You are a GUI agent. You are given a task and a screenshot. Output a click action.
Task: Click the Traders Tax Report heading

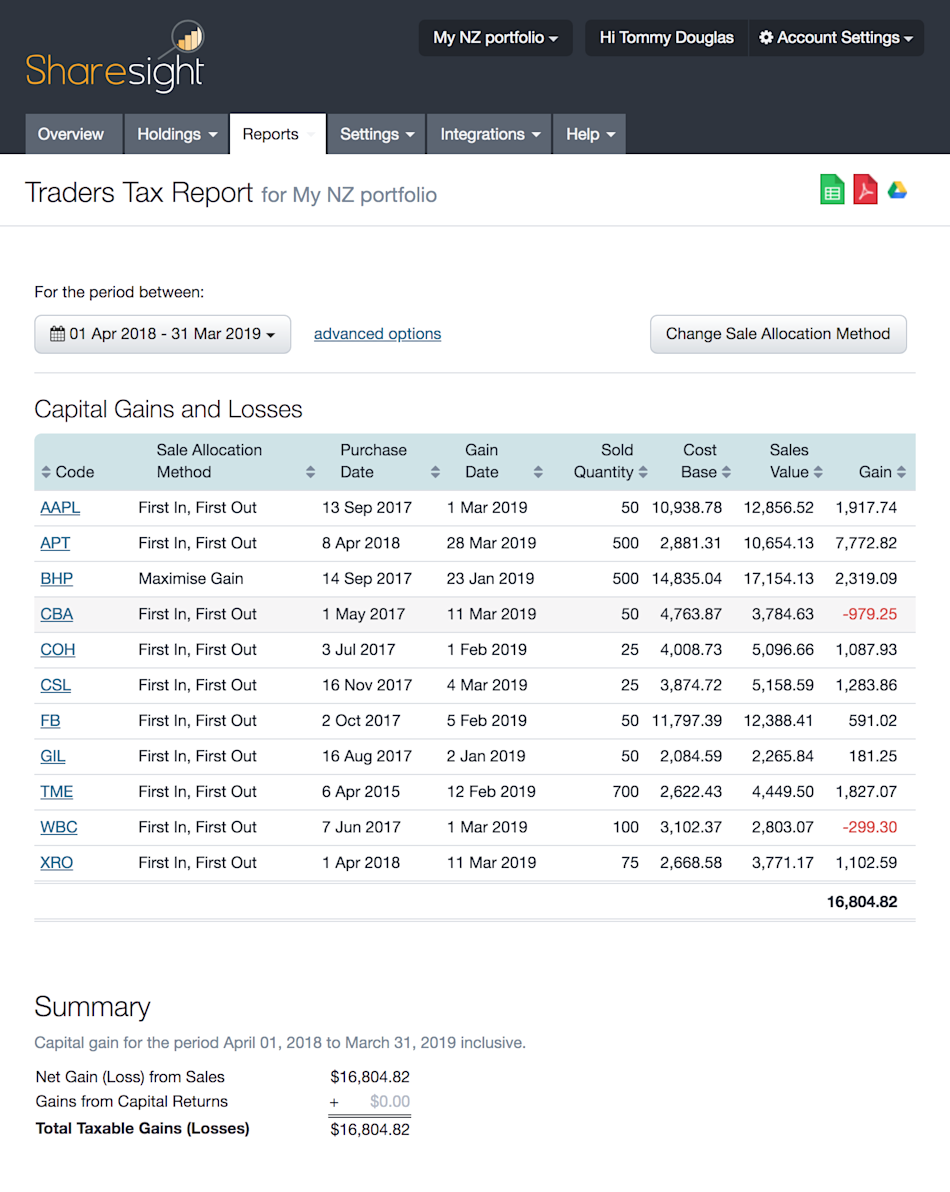(x=139, y=192)
